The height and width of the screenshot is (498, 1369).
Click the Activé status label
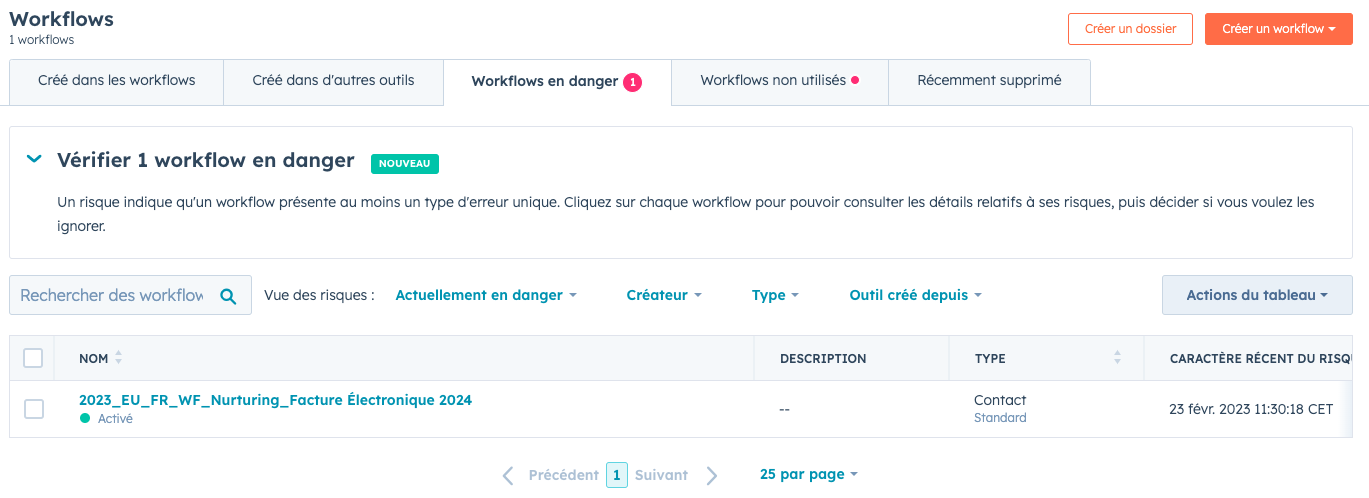pyautogui.click(x=115, y=419)
